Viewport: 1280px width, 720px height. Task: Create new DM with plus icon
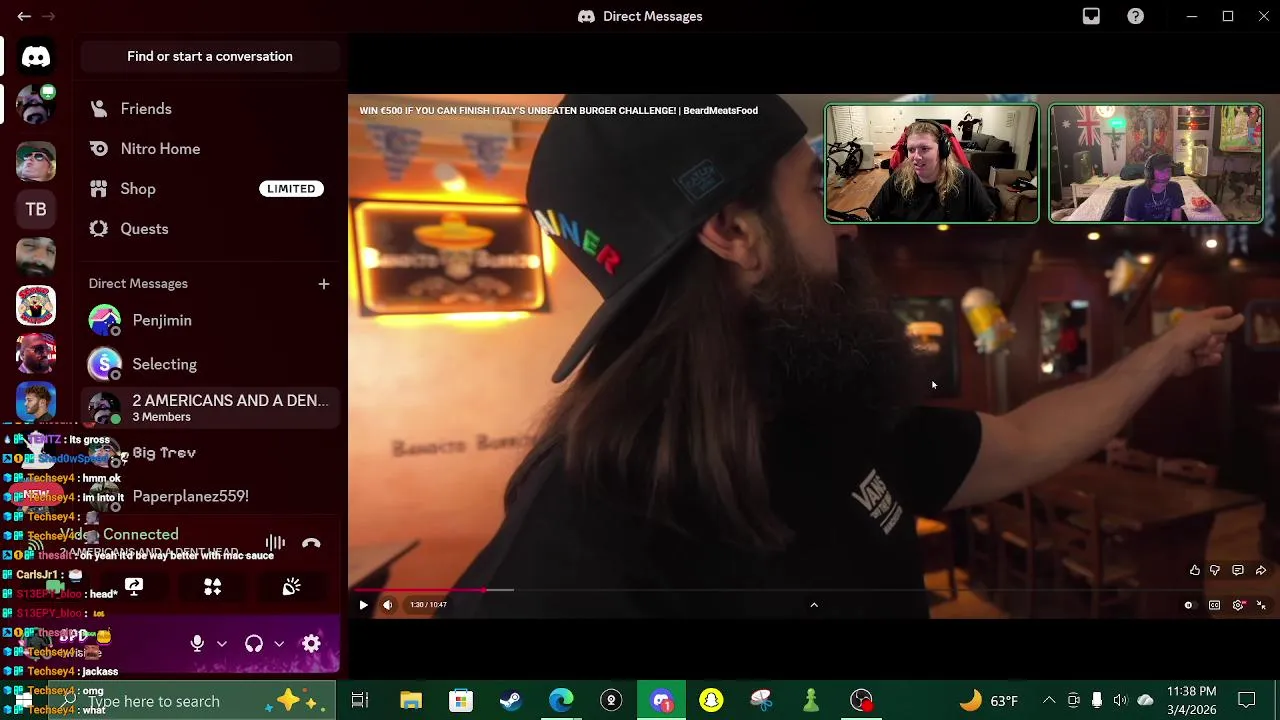[323, 284]
